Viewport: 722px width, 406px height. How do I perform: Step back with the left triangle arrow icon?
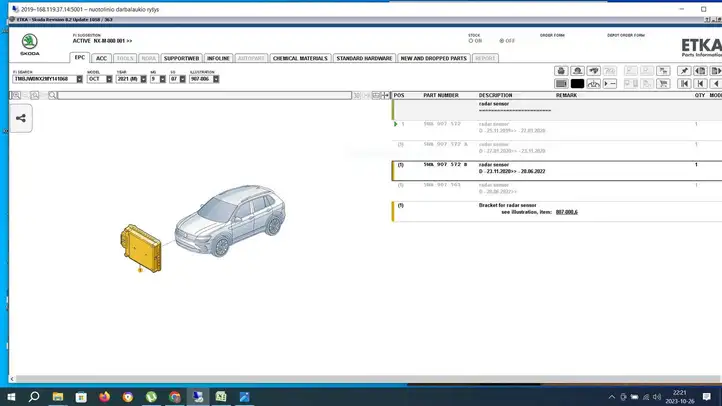716,84
